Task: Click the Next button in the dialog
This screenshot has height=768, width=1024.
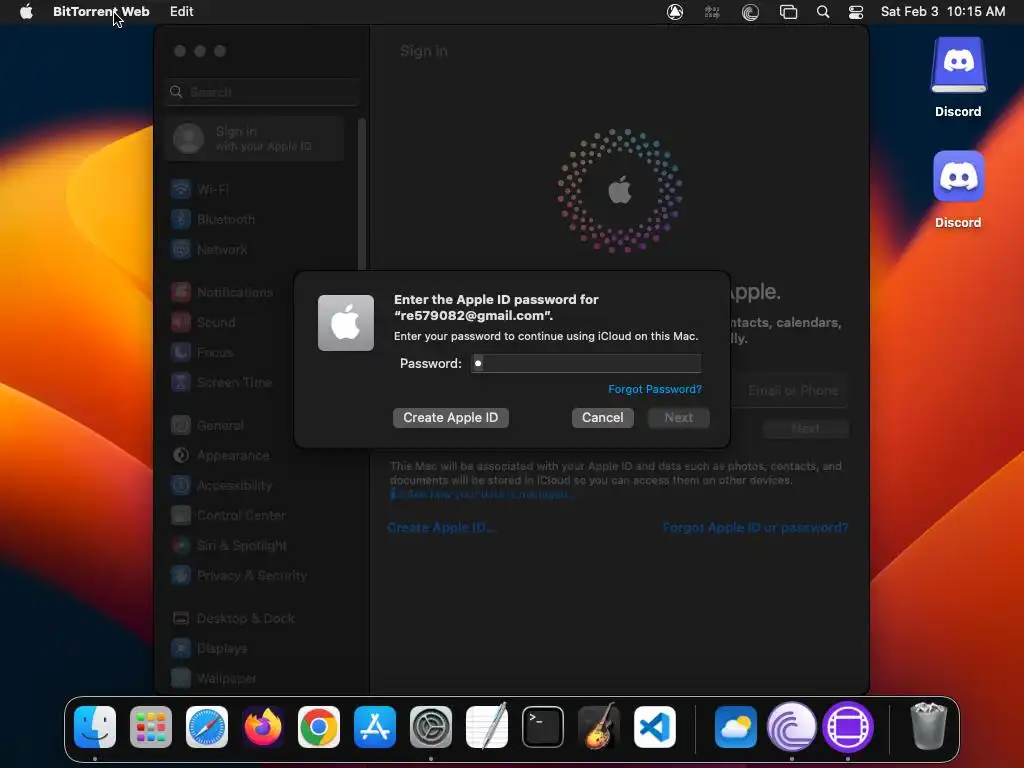Action: click(x=679, y=418)
